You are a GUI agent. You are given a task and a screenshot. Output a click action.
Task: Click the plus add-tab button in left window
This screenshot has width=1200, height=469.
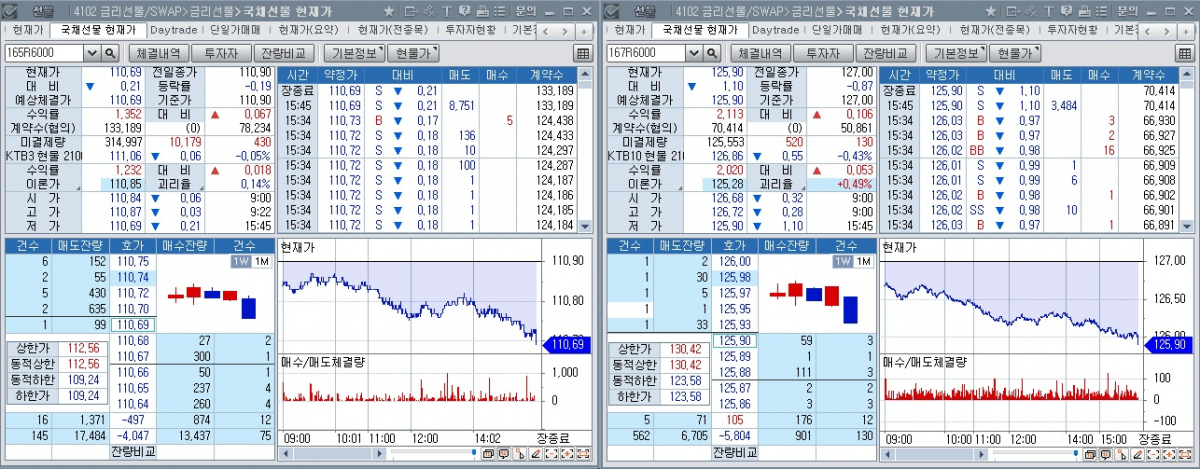584,31
